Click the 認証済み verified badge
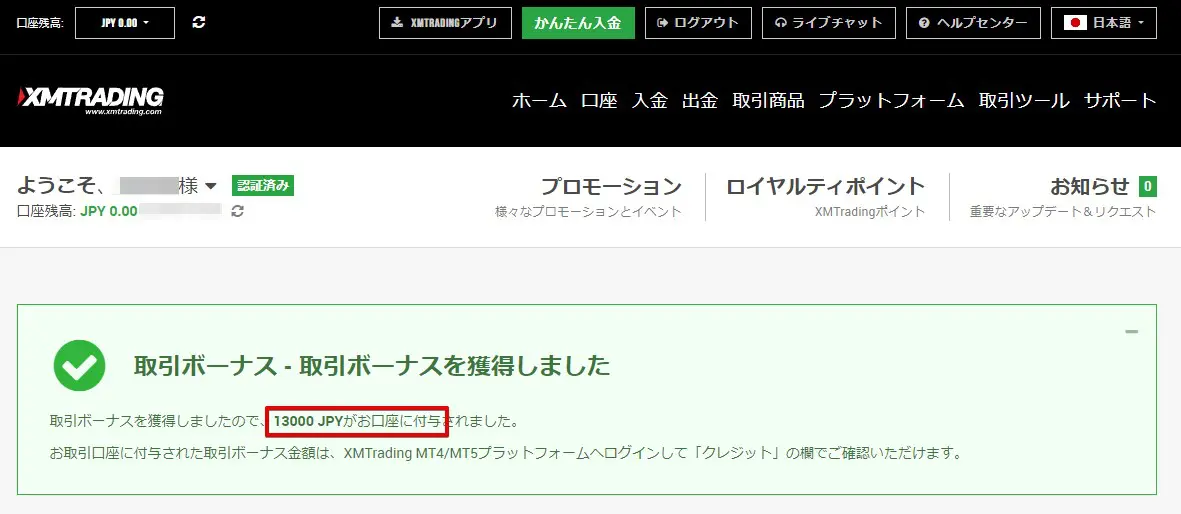 pyautogui.click(x=263, y=185)
